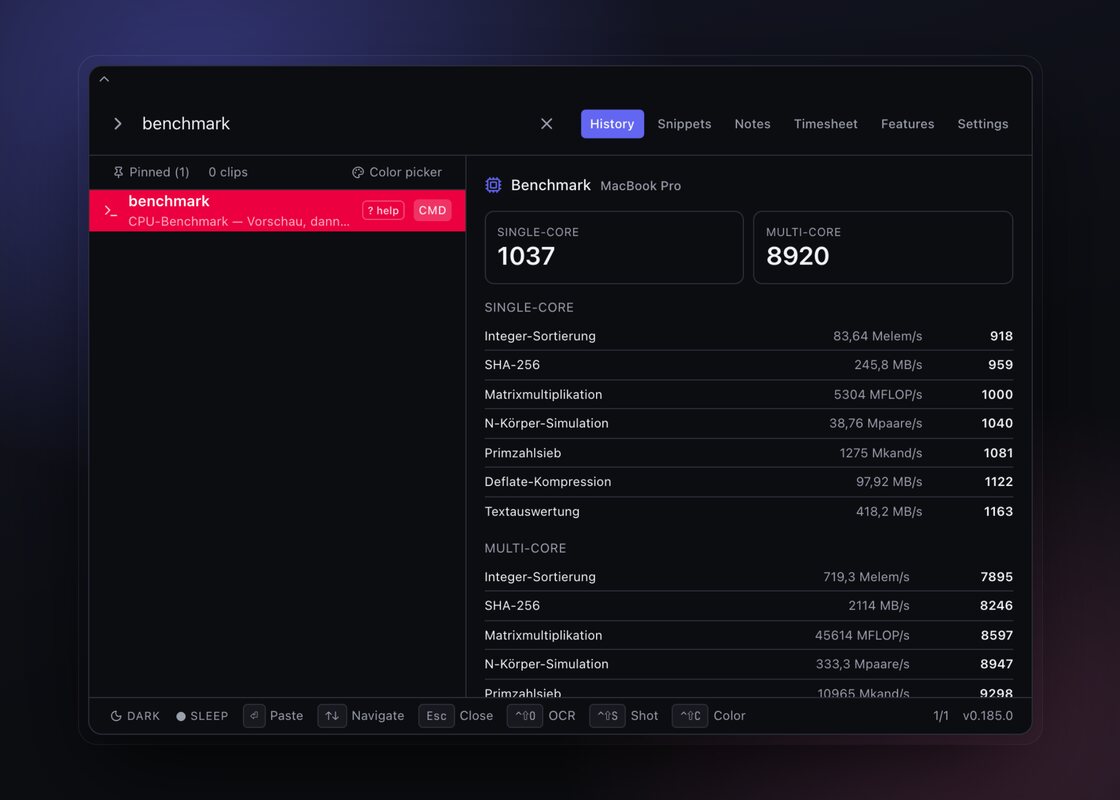Screen dimensions: 1120x800
Task: Open the Settings tab
Action: [983, 124]
